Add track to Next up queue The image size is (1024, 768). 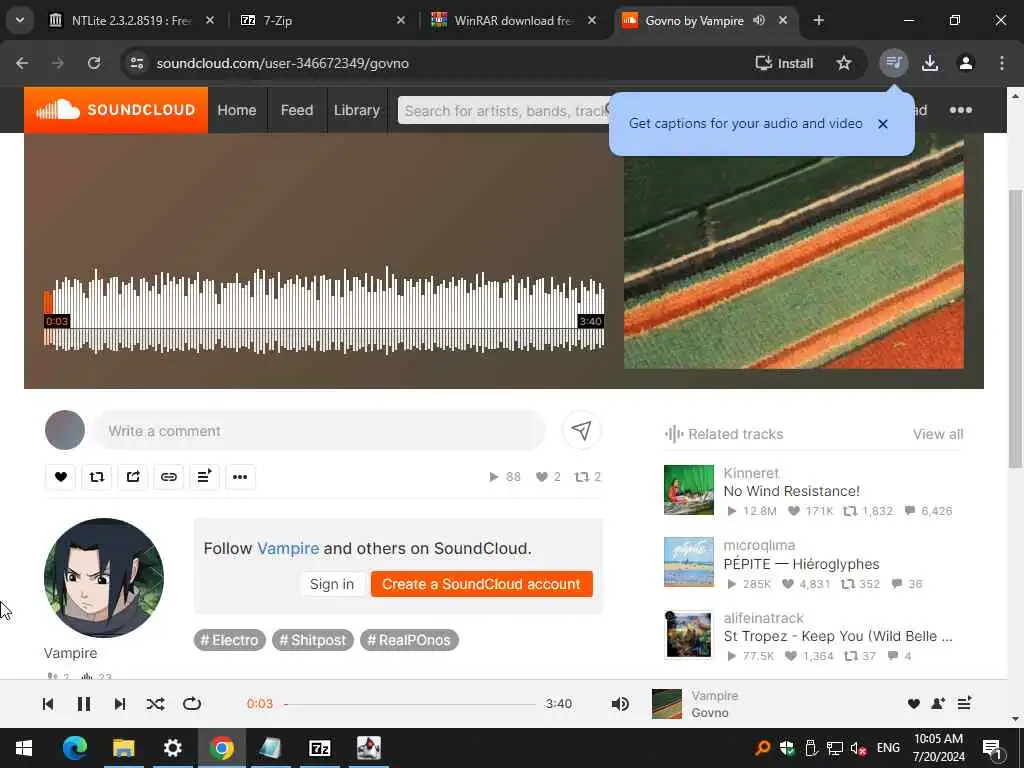pyautogui.click(x=204, y=477)
